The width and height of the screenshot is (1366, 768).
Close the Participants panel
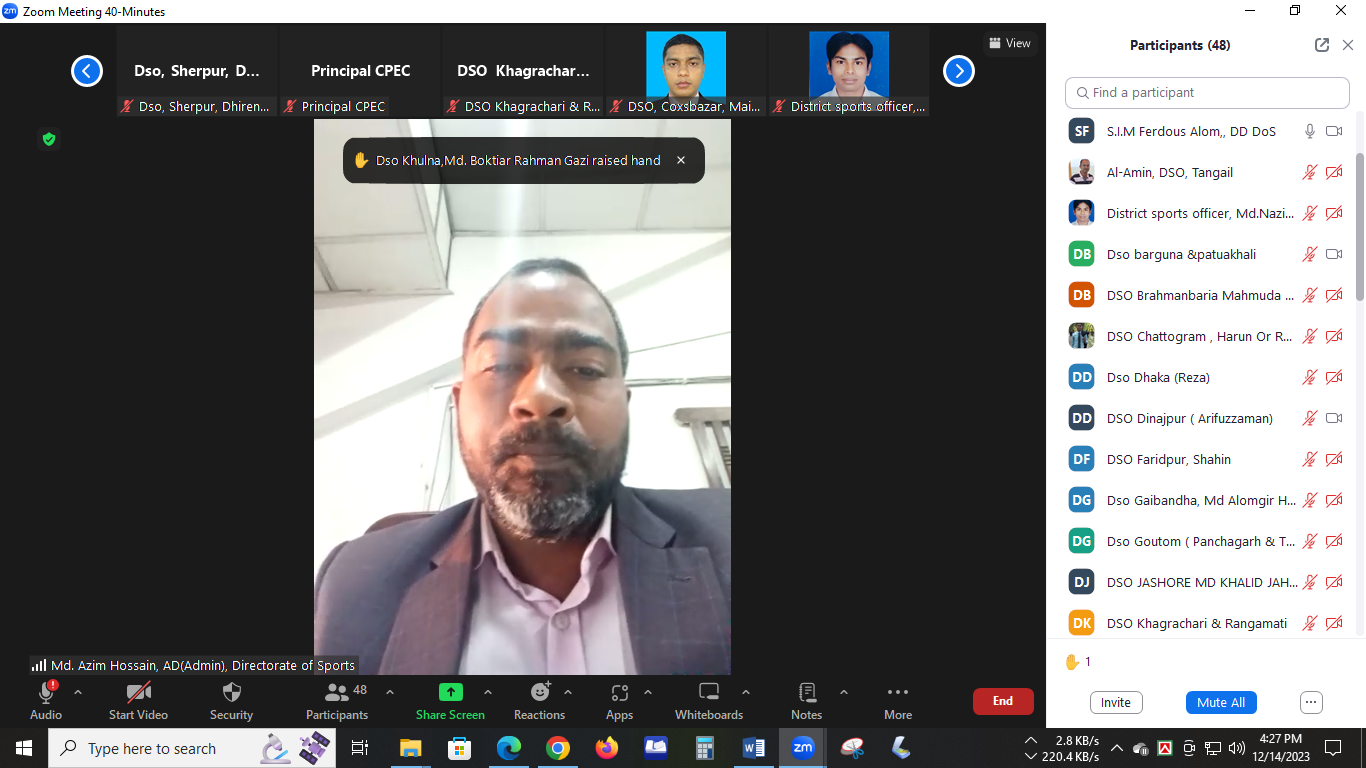[x=1348, y=45]
